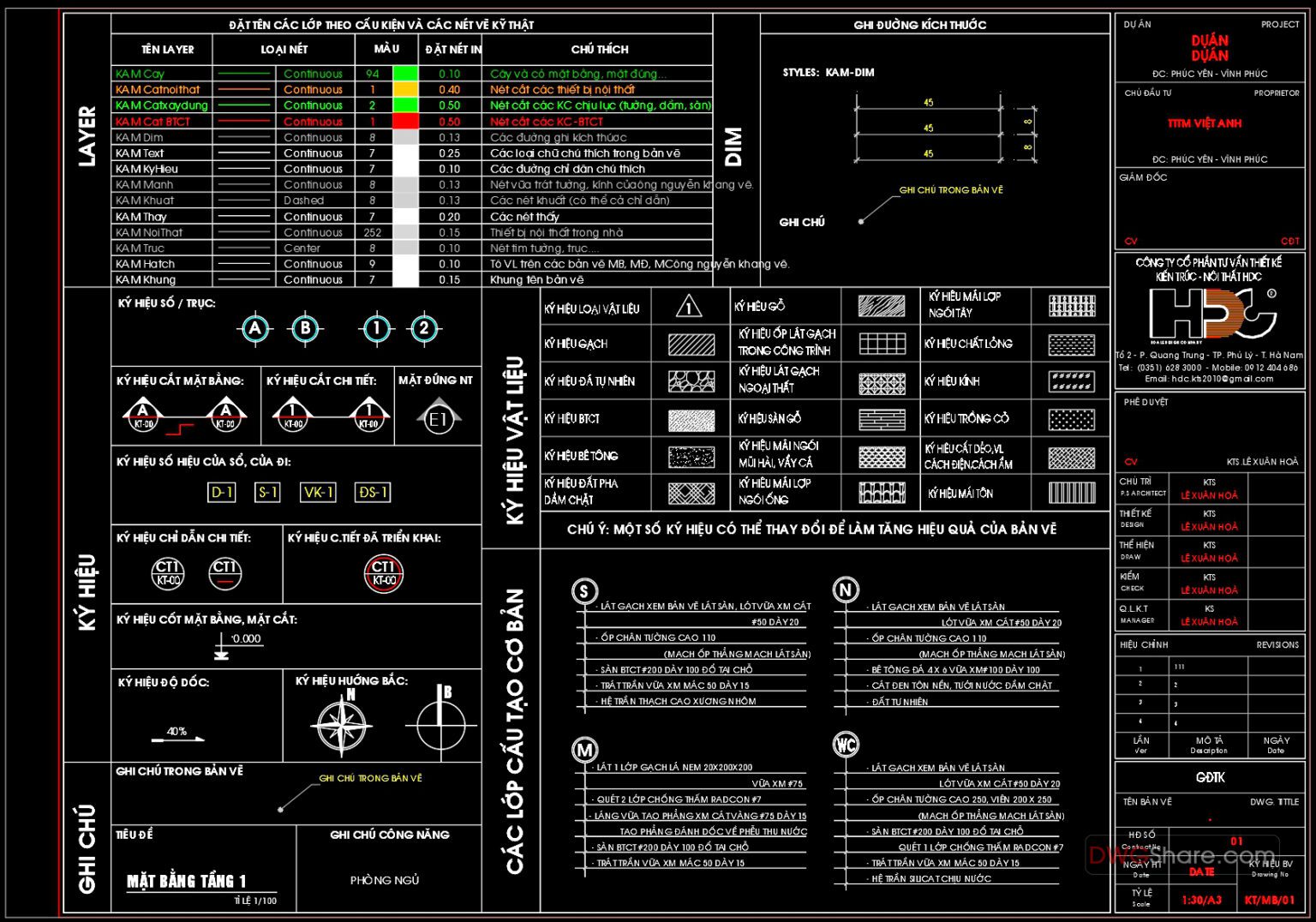The width and height of the screenshot is (1316, 922).
Task: Select the triangle material type symbol
Action: point(689,307)
